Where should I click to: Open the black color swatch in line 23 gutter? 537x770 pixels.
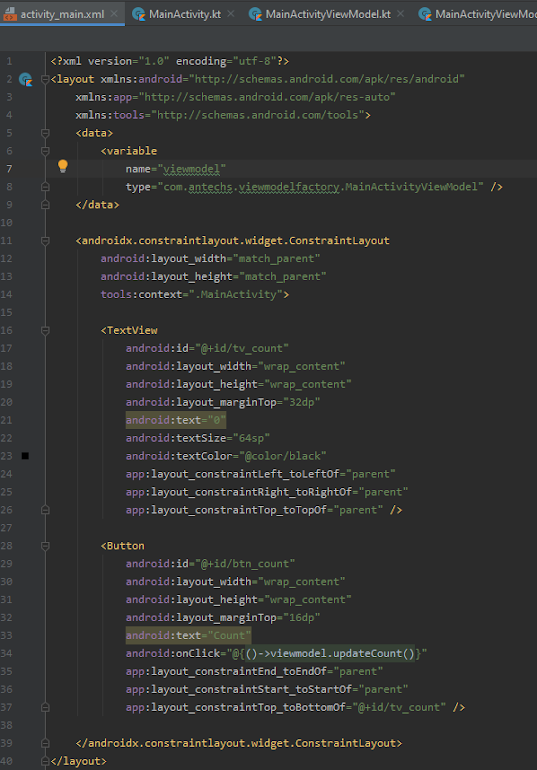click(25, 456)
